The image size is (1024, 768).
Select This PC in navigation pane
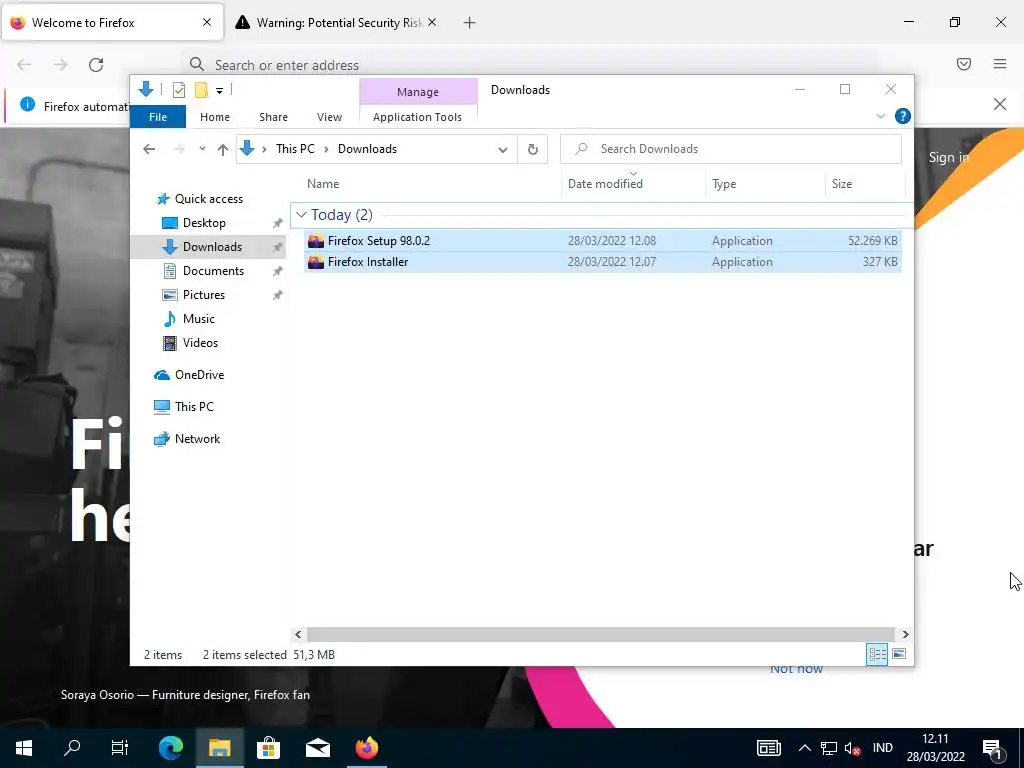tap(194, 407)
